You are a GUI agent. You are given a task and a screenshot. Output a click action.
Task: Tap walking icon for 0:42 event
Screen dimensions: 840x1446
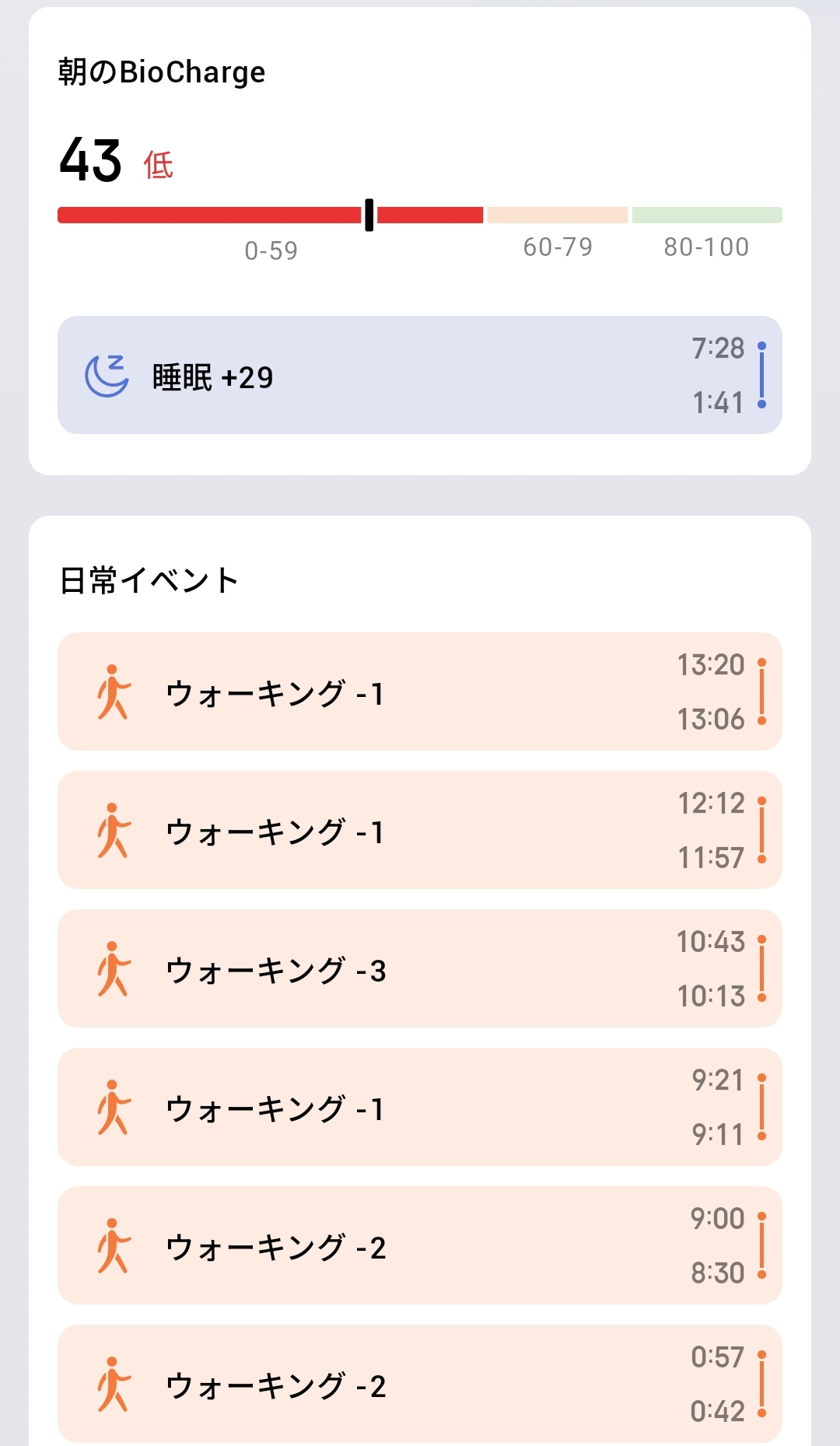(x=114, y=1384)
